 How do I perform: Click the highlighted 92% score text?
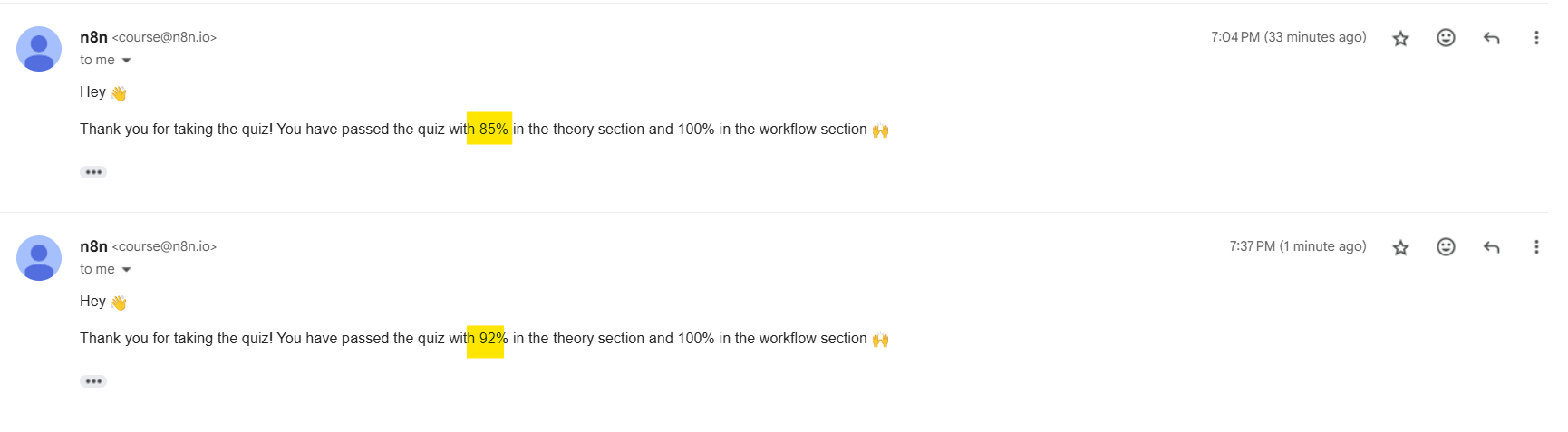[x=493, y=338]
